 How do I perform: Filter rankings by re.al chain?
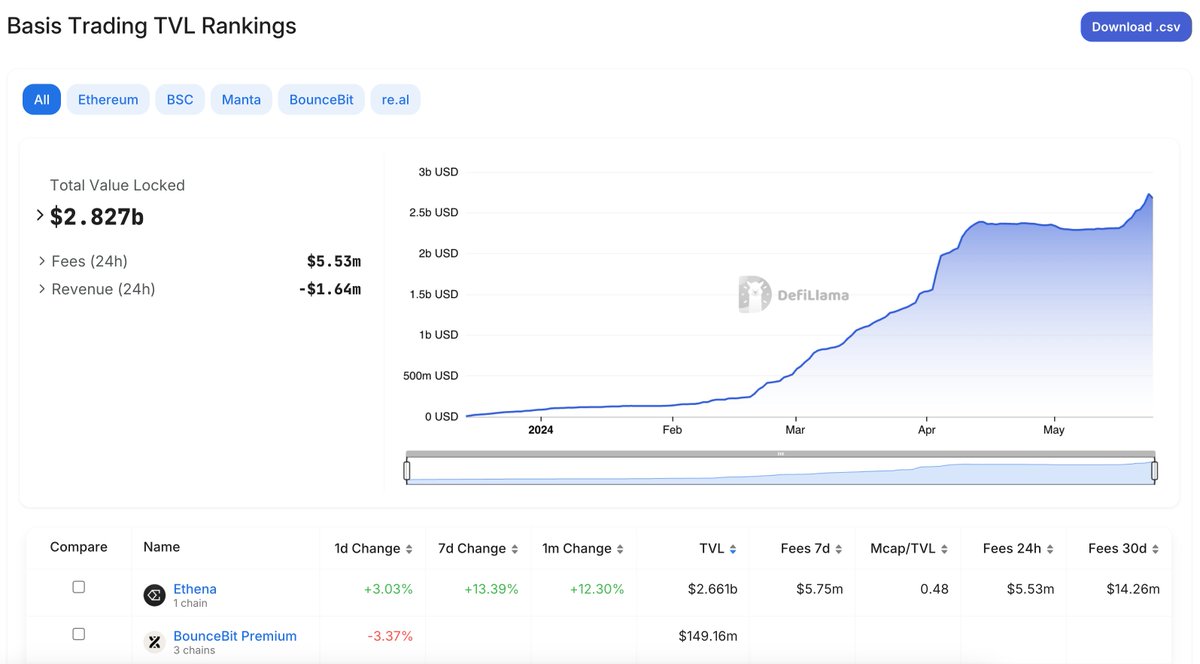click(395, 99)
